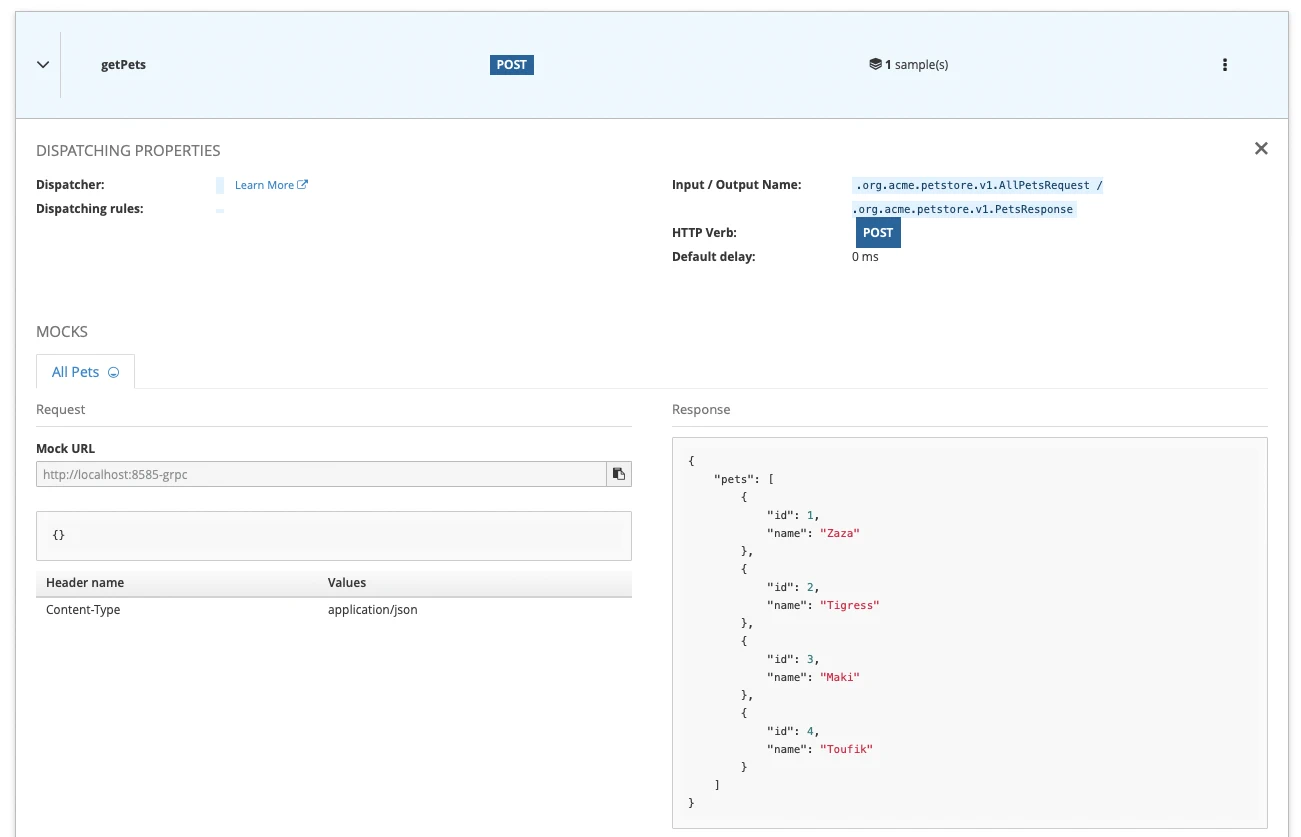Open the getPets kebab options menu

[x=1224, y=65]
